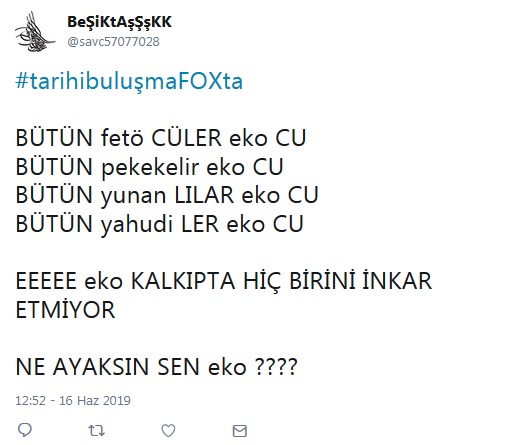This screenshot has width=527, height=445.
Task: Open the 12:52 - 16 Haz 2019 timestamp
Action: pyautogui.click(x=73, y=400)
